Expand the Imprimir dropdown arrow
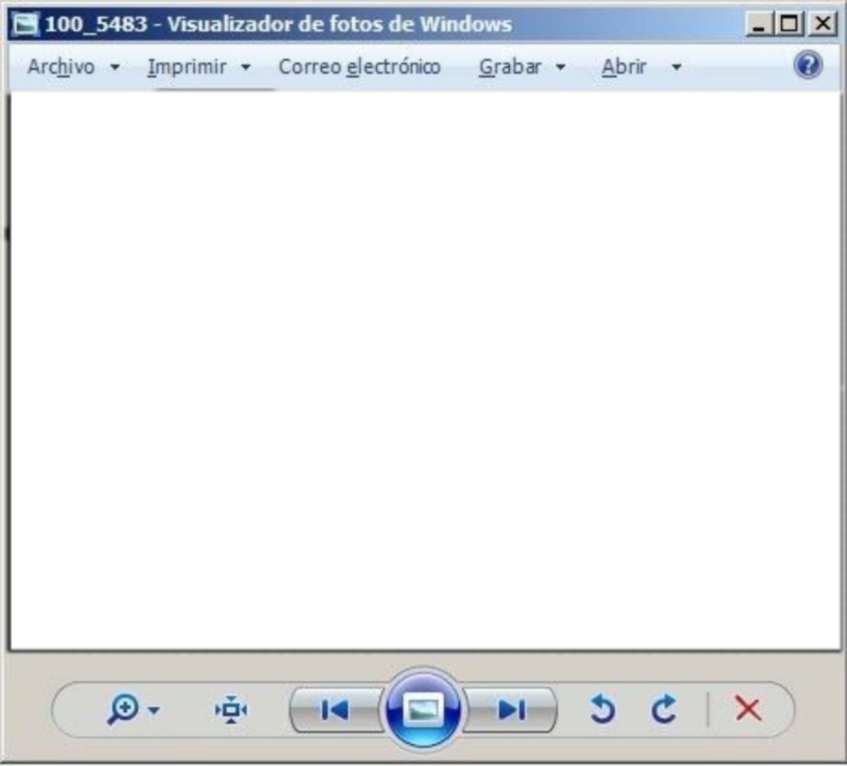 point(246,68)
